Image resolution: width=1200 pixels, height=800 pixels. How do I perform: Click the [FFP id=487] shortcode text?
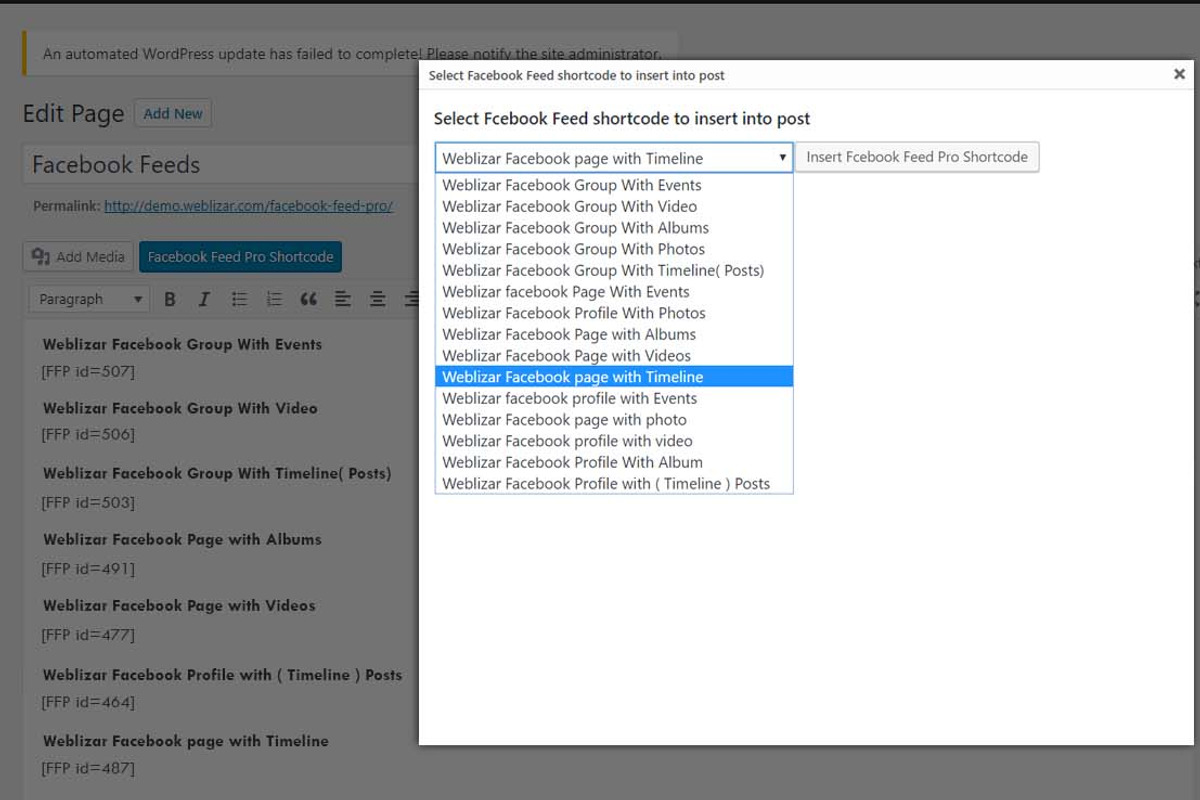pos(88,768)
